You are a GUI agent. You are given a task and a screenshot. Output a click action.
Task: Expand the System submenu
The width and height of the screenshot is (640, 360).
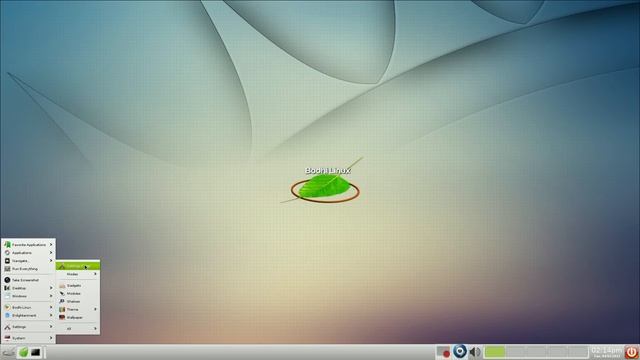click(x=29, y=338)
